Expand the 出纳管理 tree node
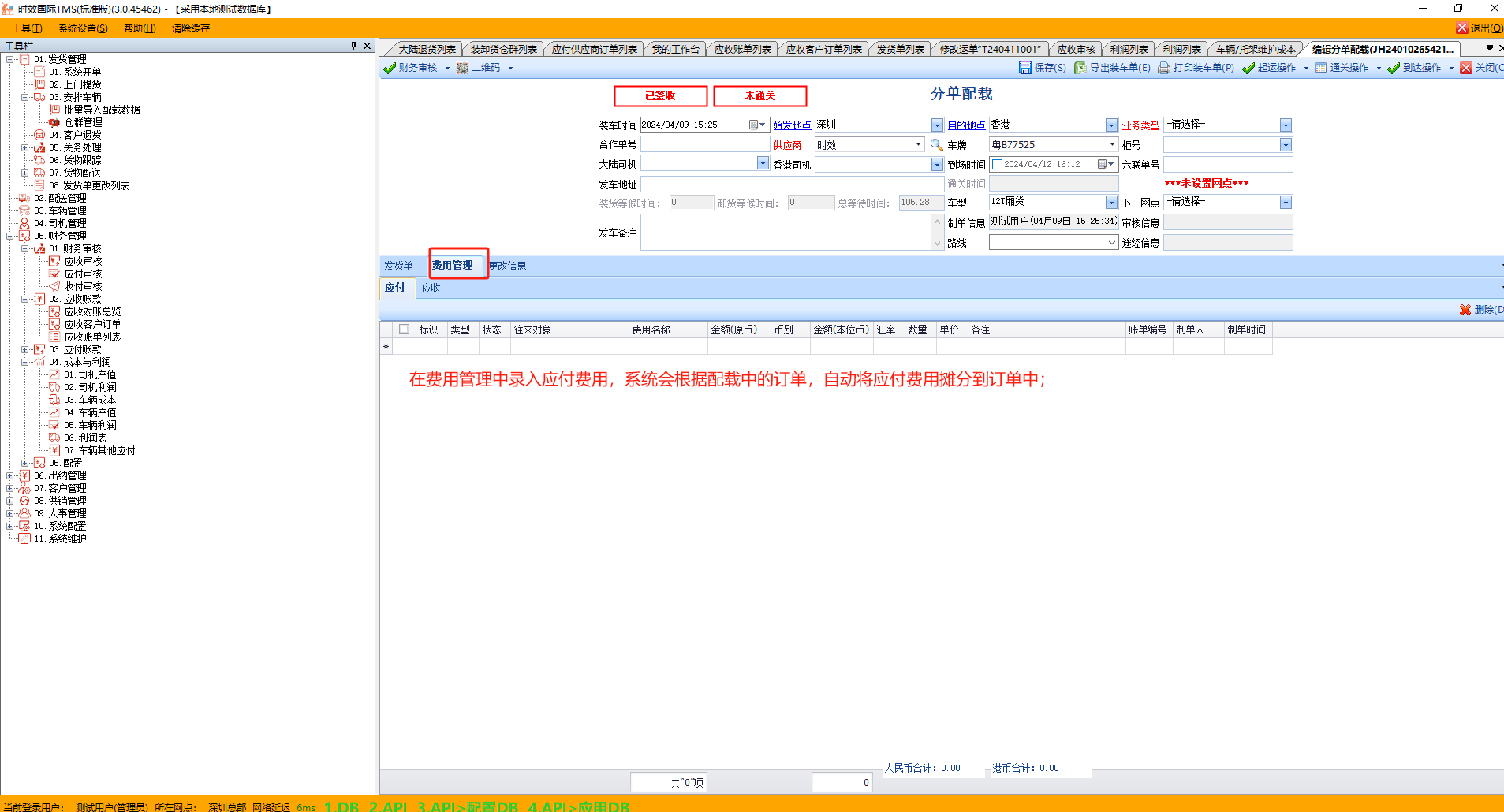The height and width of the screenshot is (812, 1504). (x=10, y=475)
